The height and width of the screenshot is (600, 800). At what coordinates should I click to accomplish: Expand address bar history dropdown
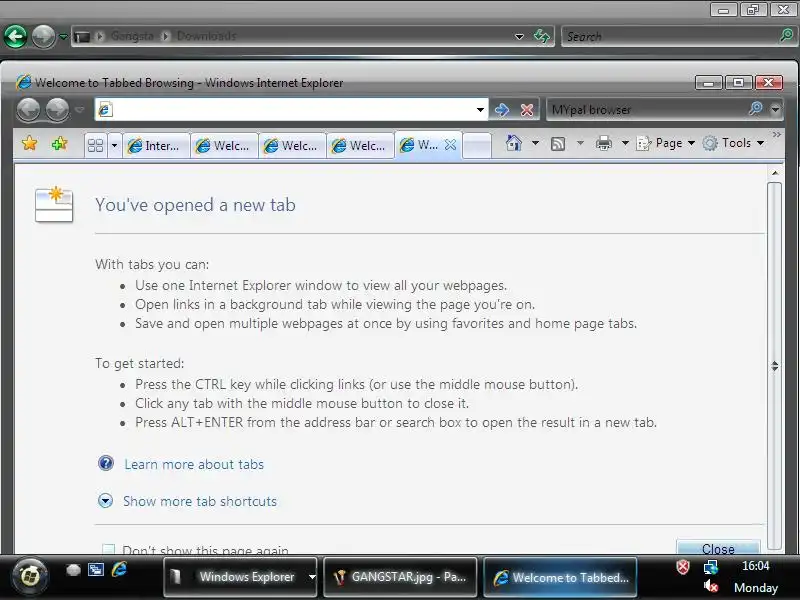click(x=480, y=110)
